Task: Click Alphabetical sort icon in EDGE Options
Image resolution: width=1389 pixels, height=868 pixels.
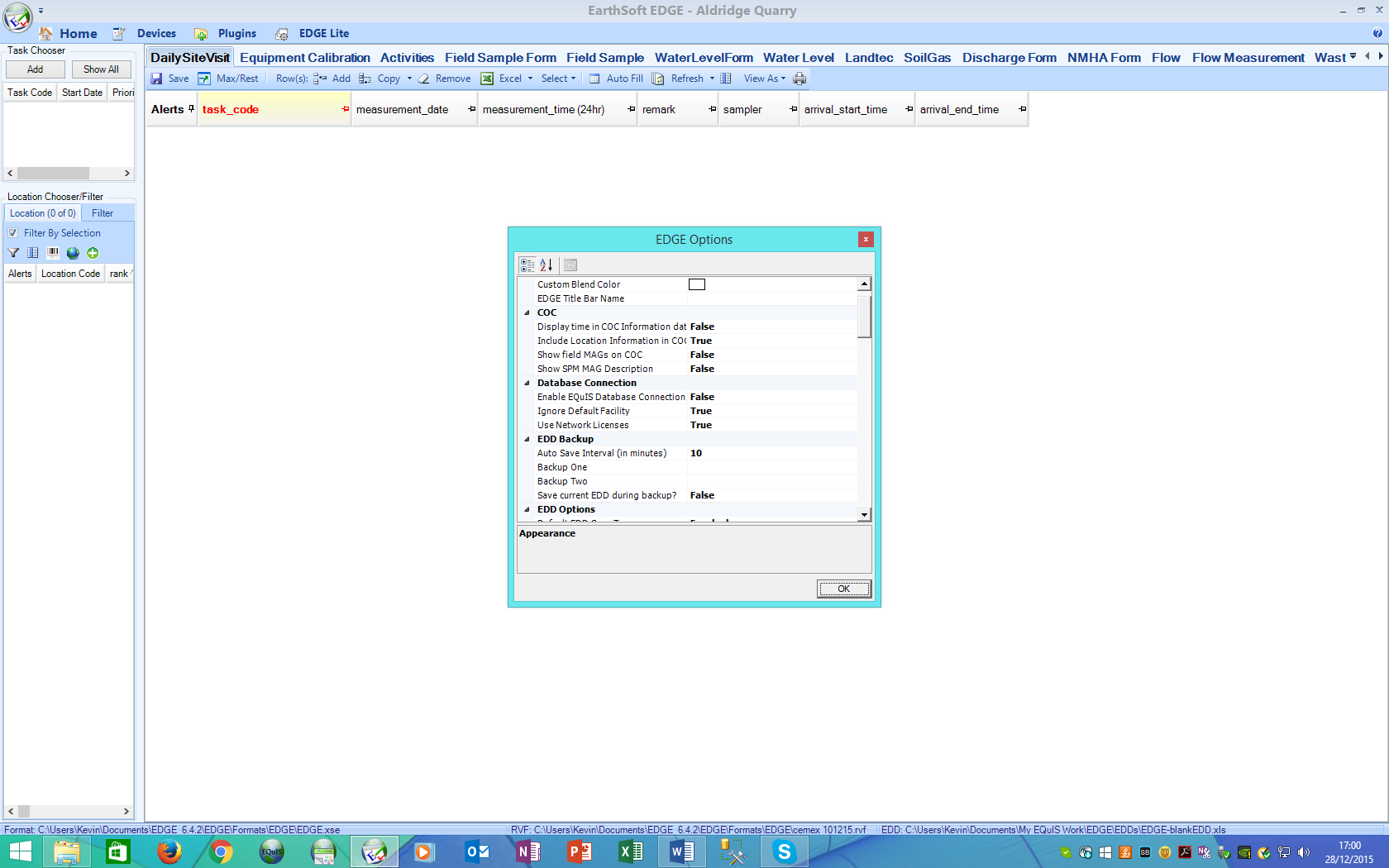Action: coord(546,265)
